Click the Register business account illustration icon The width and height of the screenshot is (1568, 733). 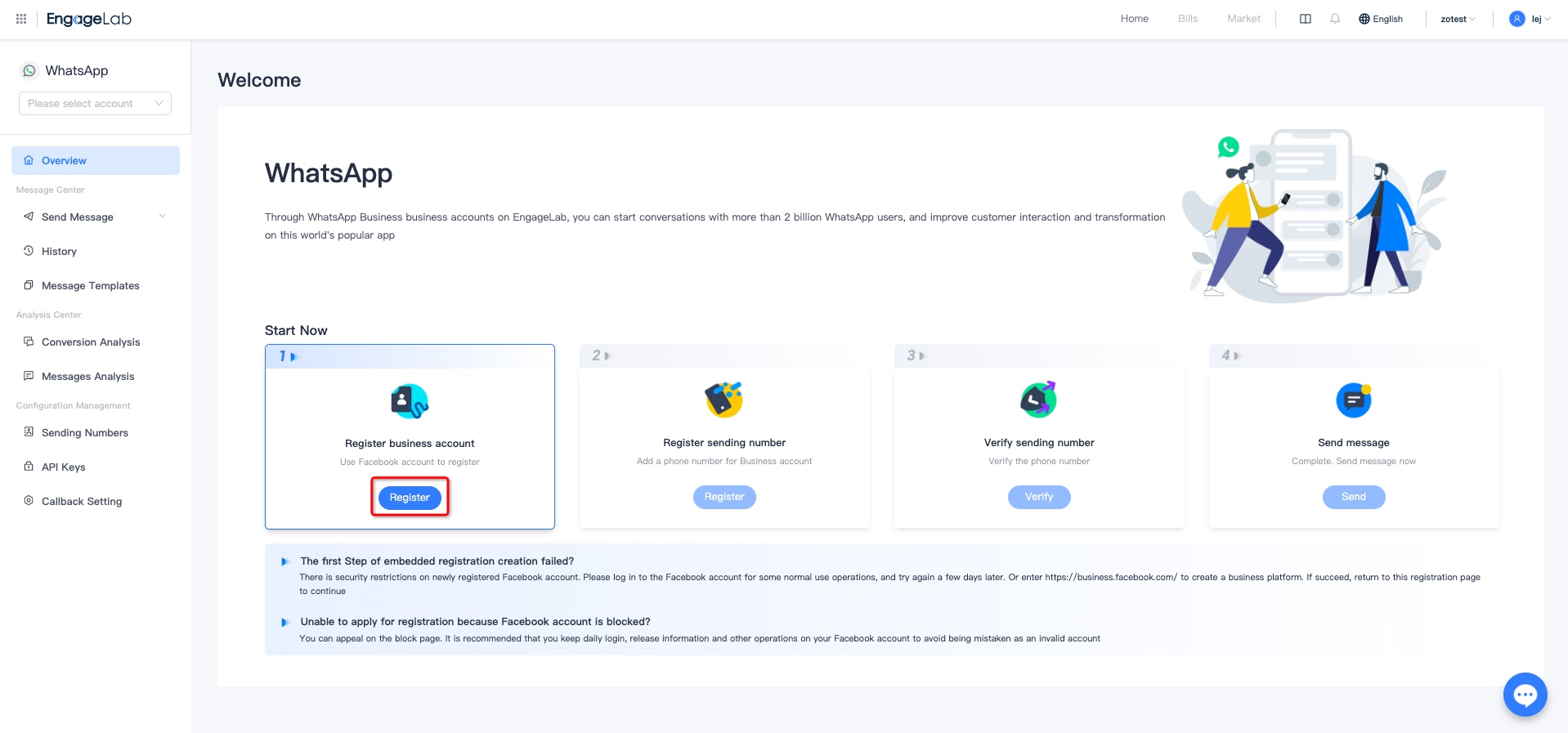pyautogui.click(x=410, y=401)
